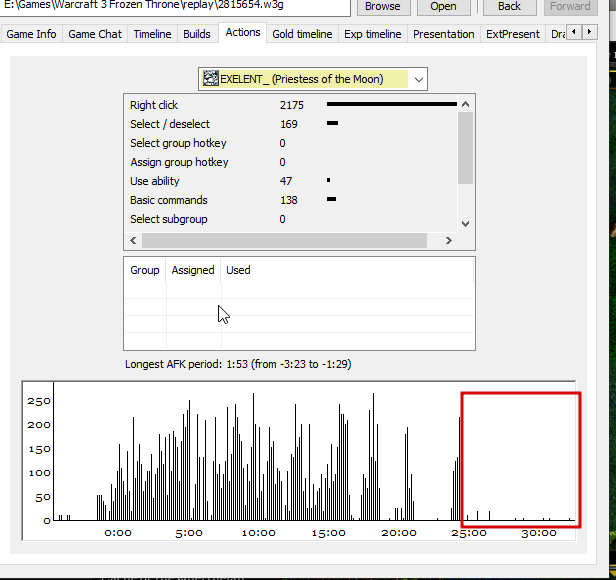616x580 pixels.
Task: Click the 20:00 label on the actions chart
Action: tap(399, 533)
